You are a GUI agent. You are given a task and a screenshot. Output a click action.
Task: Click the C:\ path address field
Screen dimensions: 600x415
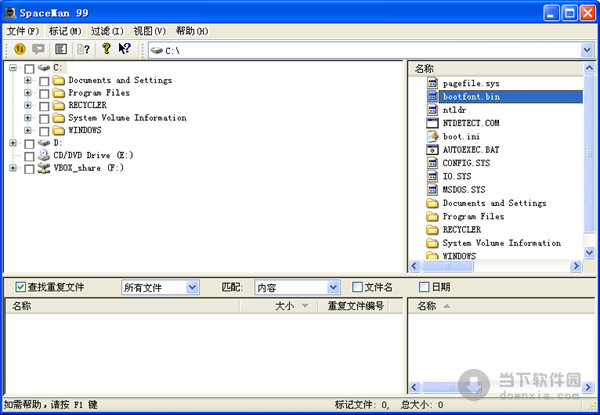coord(365,50)
